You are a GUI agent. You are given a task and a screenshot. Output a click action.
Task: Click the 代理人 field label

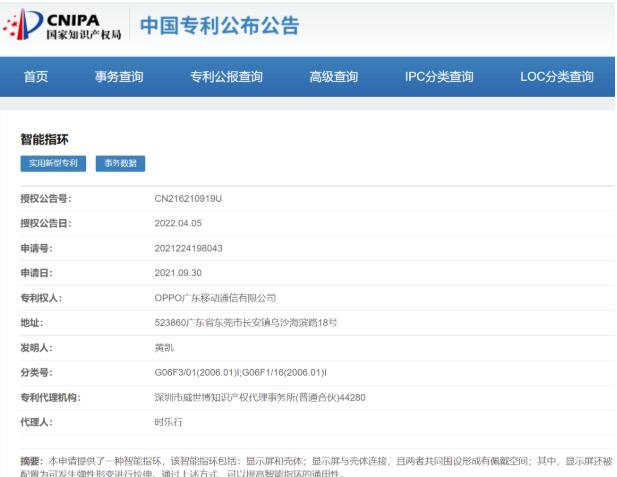(x=36, y=422)
